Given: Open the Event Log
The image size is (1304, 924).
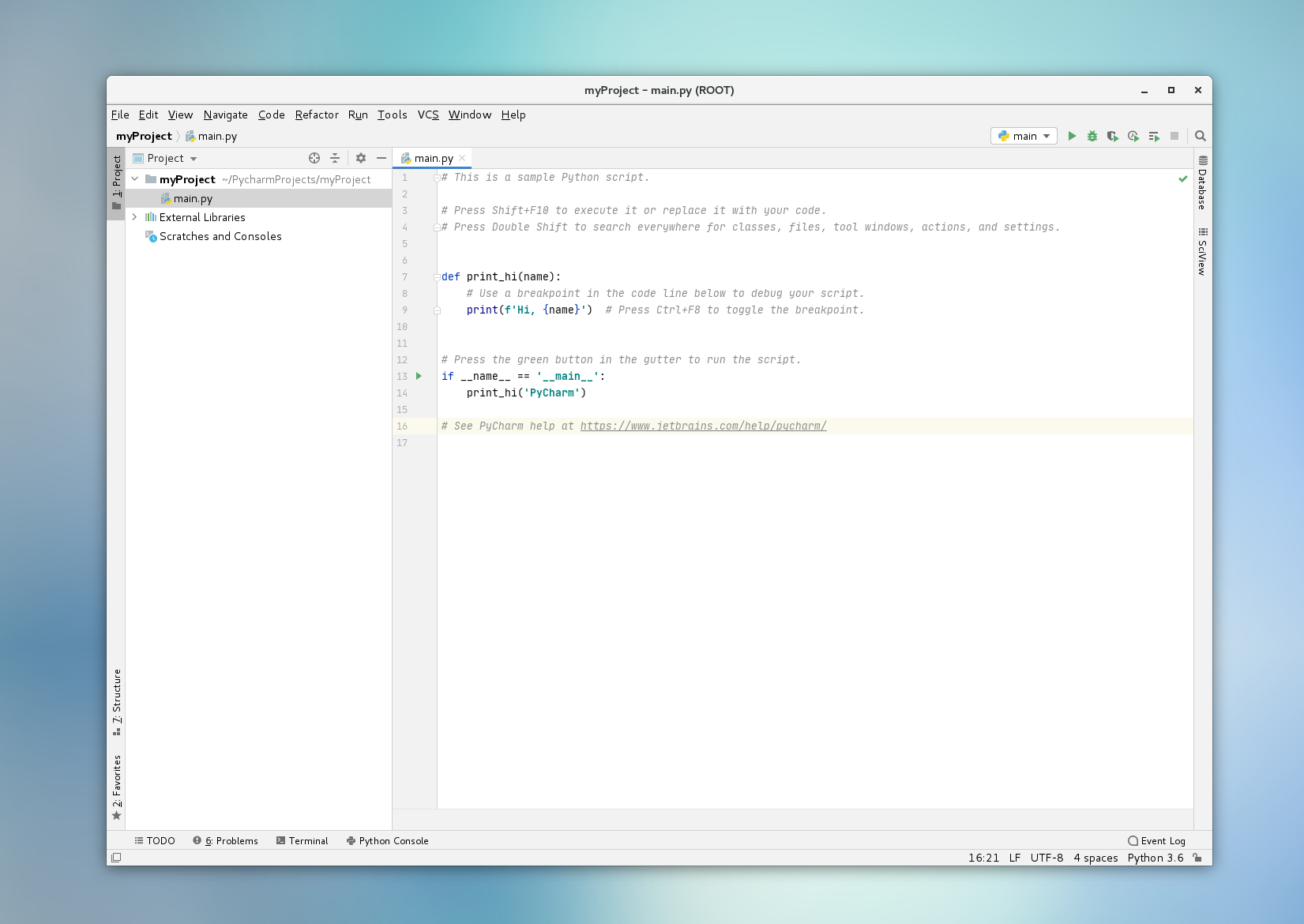Looking at the screenshot, I should tap(1156, 840).
